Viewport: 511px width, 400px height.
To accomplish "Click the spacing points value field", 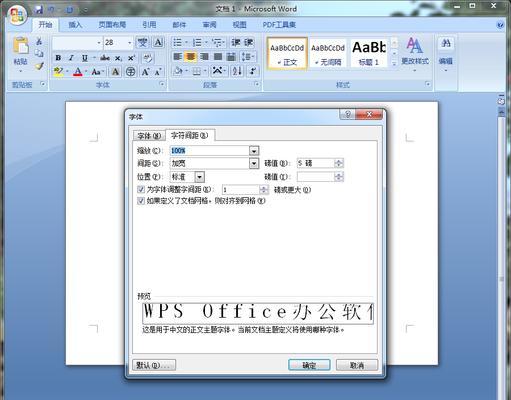I will [315, 163].
